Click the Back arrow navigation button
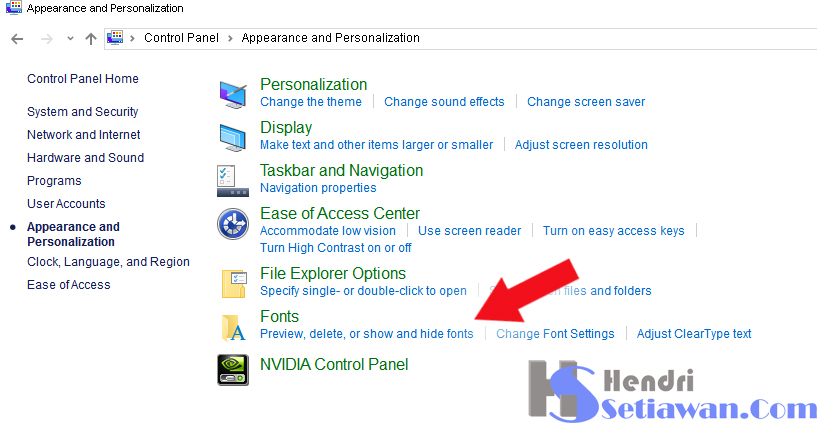 coord(16,38)
